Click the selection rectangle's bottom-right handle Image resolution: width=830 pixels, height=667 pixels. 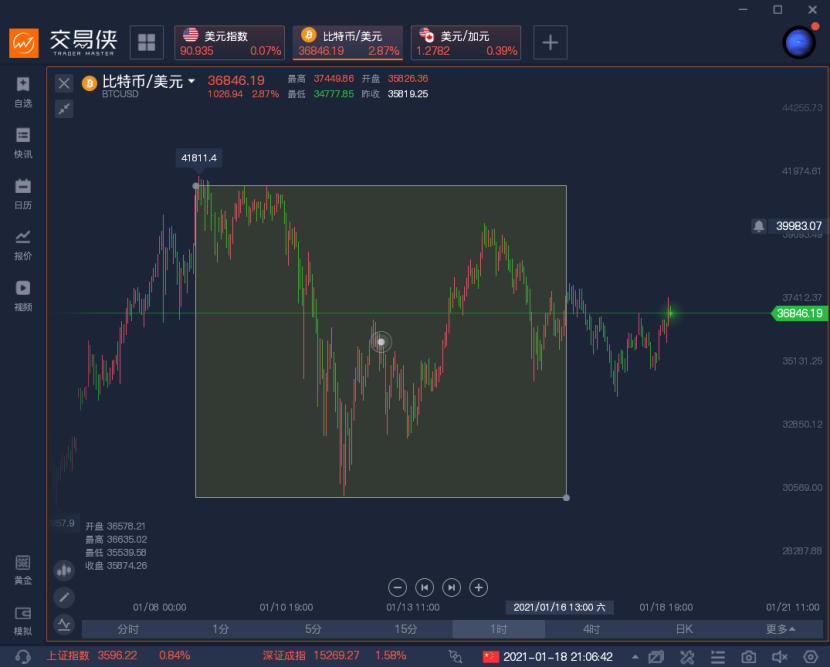click(567, 497)
